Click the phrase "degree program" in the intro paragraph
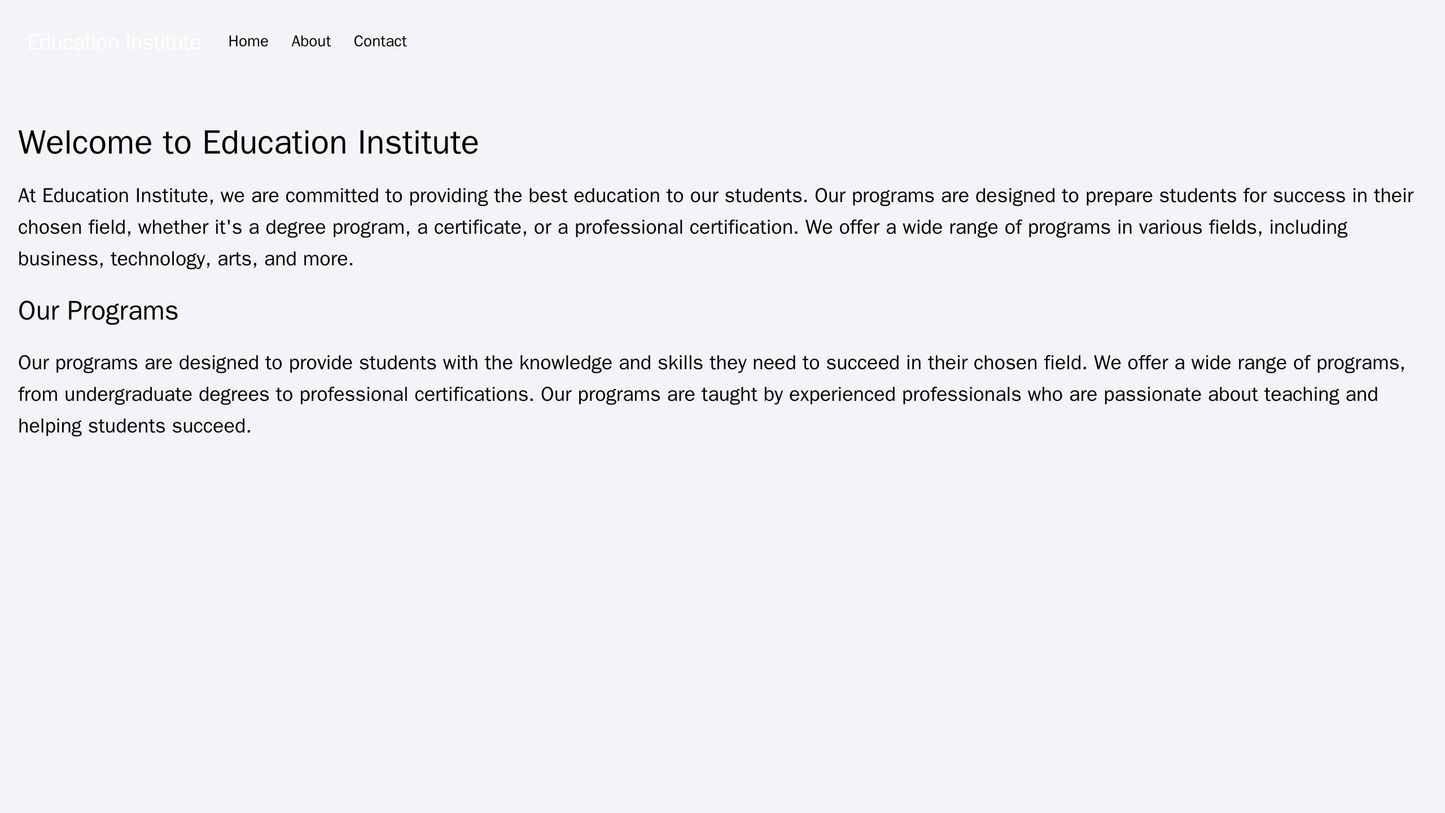 [338, 227]
